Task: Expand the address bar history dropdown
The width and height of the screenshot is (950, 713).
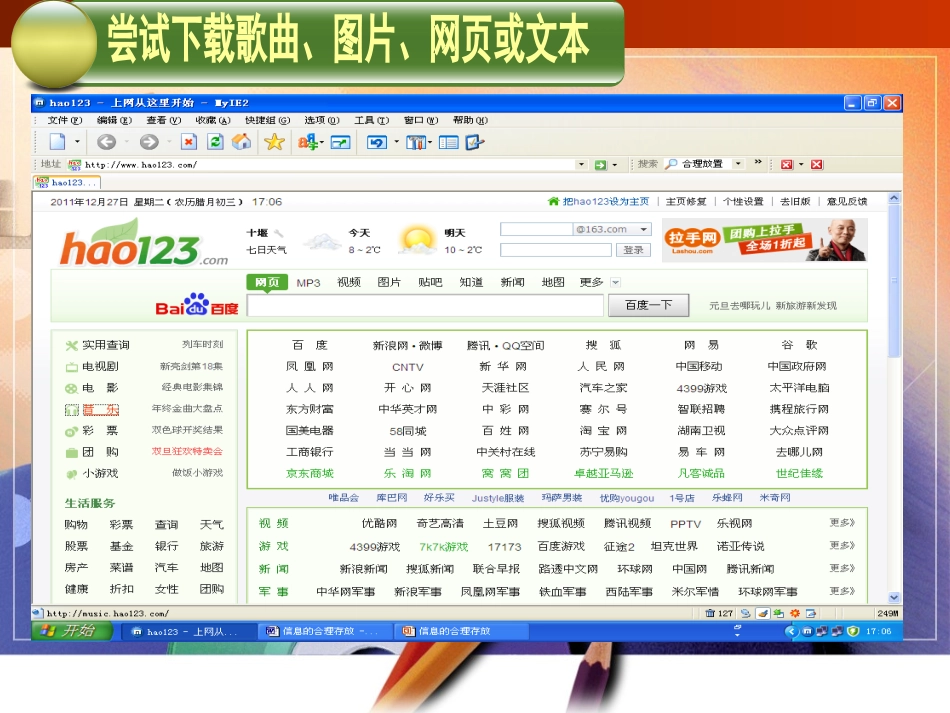Action: pos(582,164)
